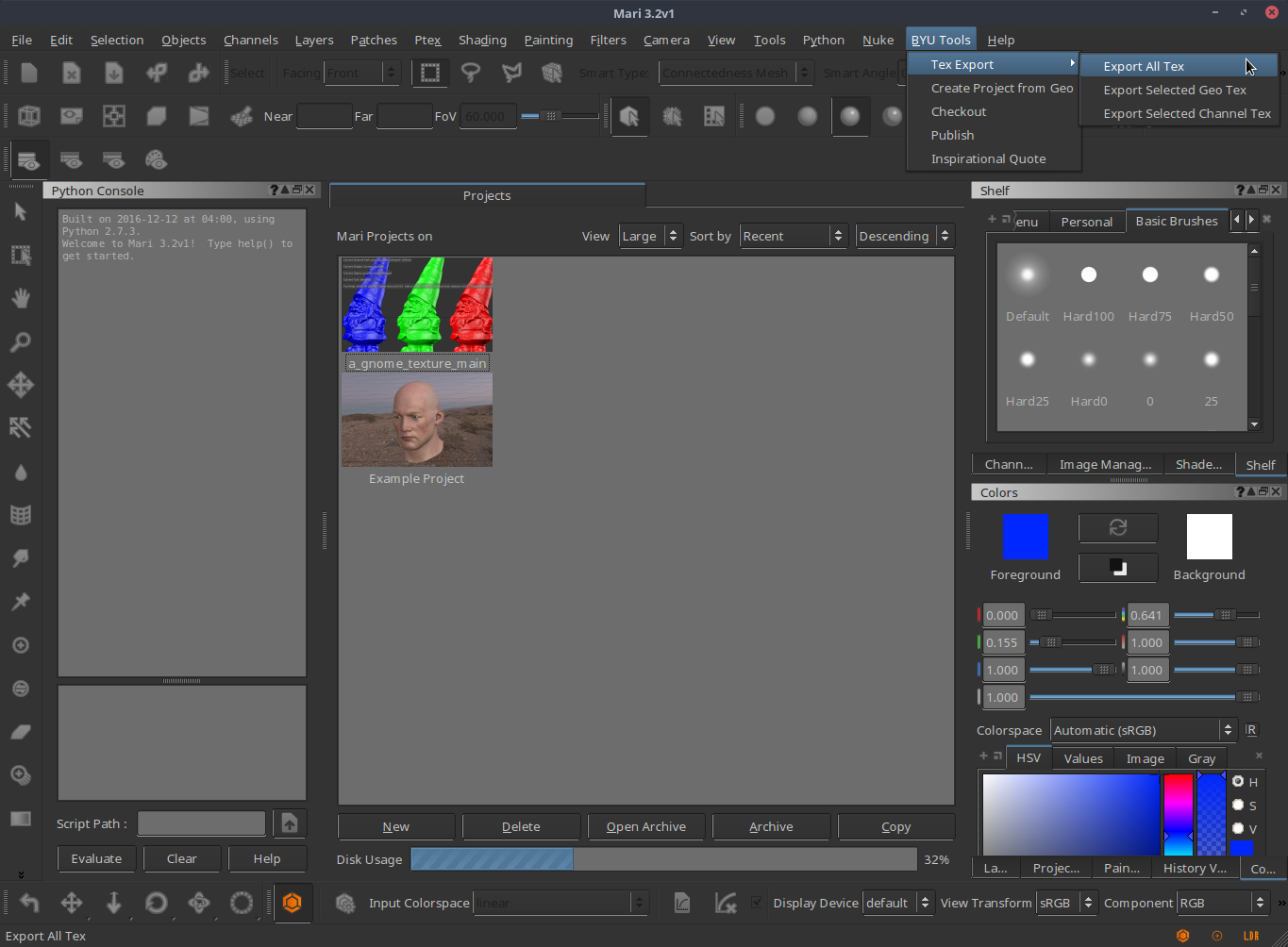Click the white Background color swatch
Viewport: 1288px width, 947px height.
click(1209, 537)
